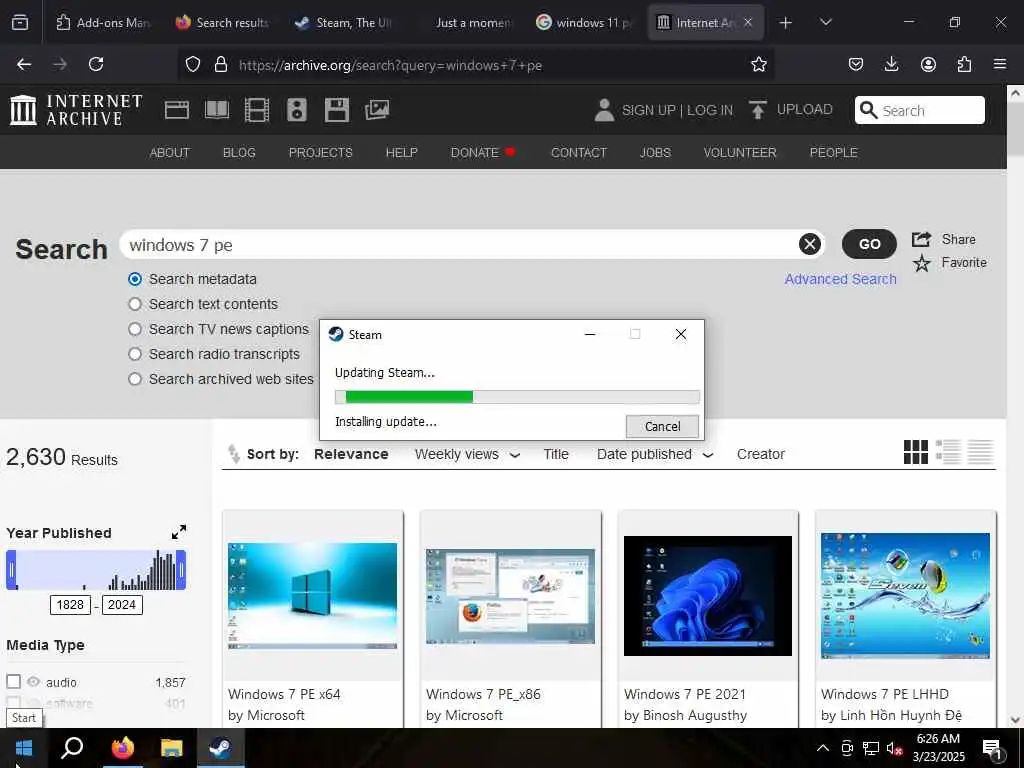This screenshot has width=1024, height=768.
Task: Switch to the Add-ons Manager tab
Action: pos(103,22)
